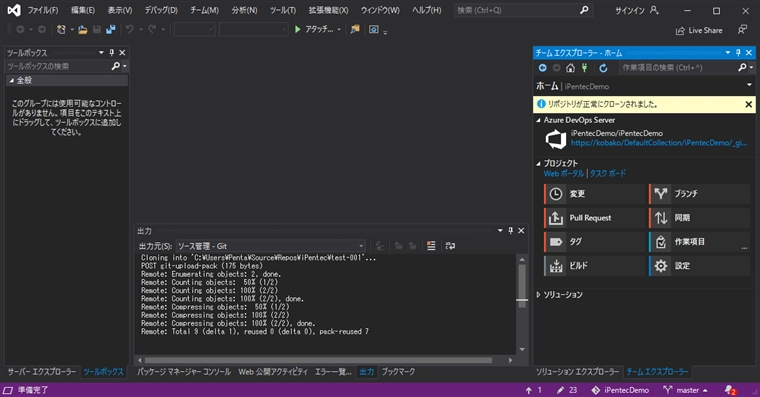
Task: Switch to the ソリューション エクスプローラー tab
Action: coord(577,372)
